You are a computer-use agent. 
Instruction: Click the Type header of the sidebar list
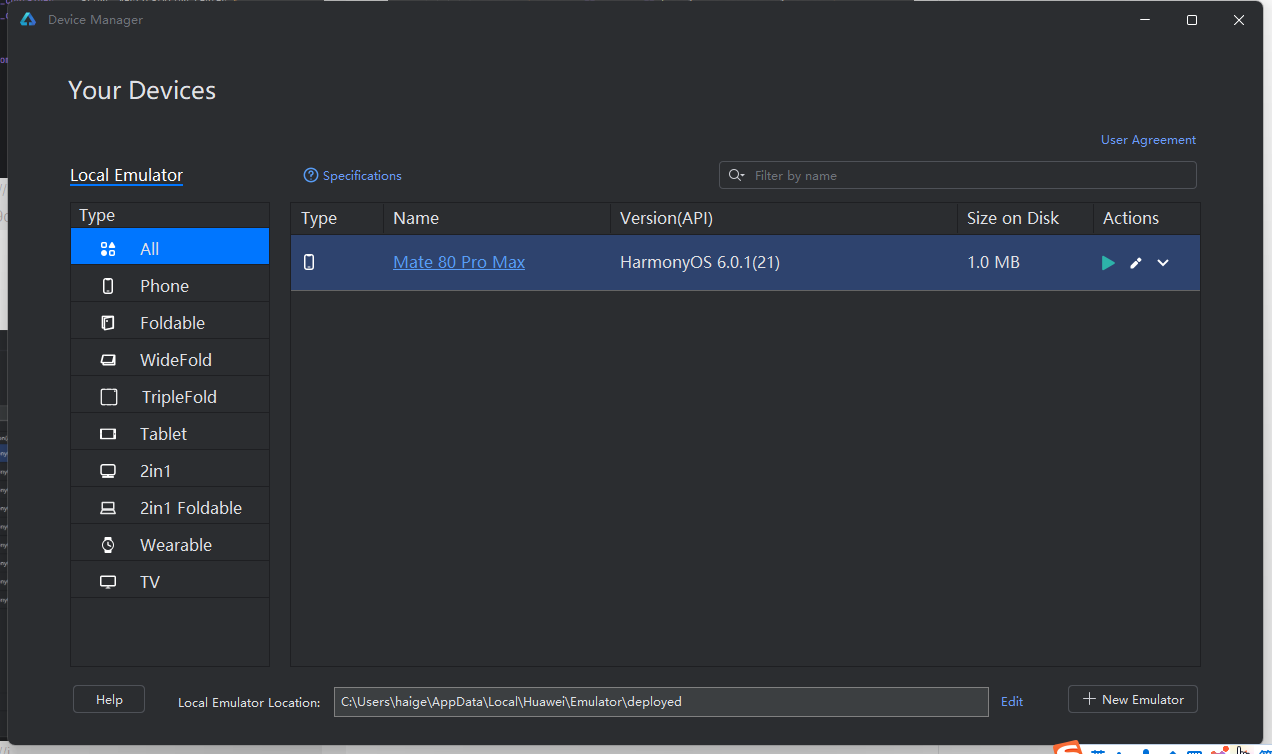pyautogui.click(x=170, y=215)
